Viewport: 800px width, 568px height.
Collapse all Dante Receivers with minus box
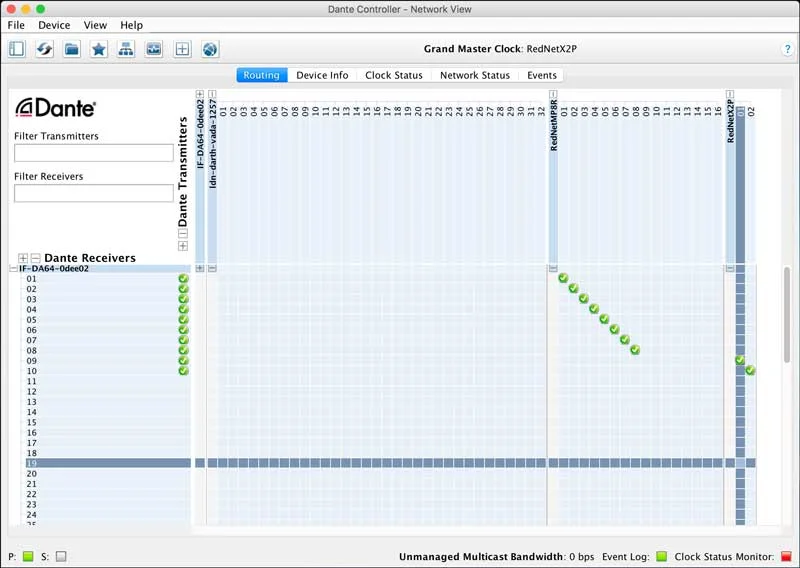pyautogui.click(x=35, y=258)
